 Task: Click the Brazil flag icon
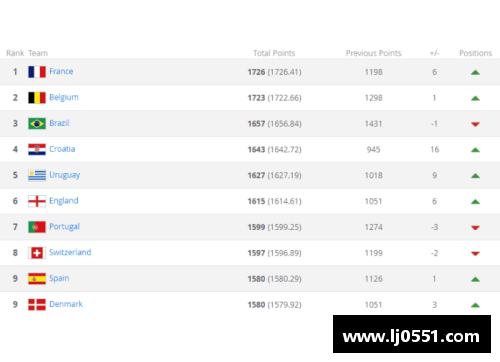click(x=37, y=124)
